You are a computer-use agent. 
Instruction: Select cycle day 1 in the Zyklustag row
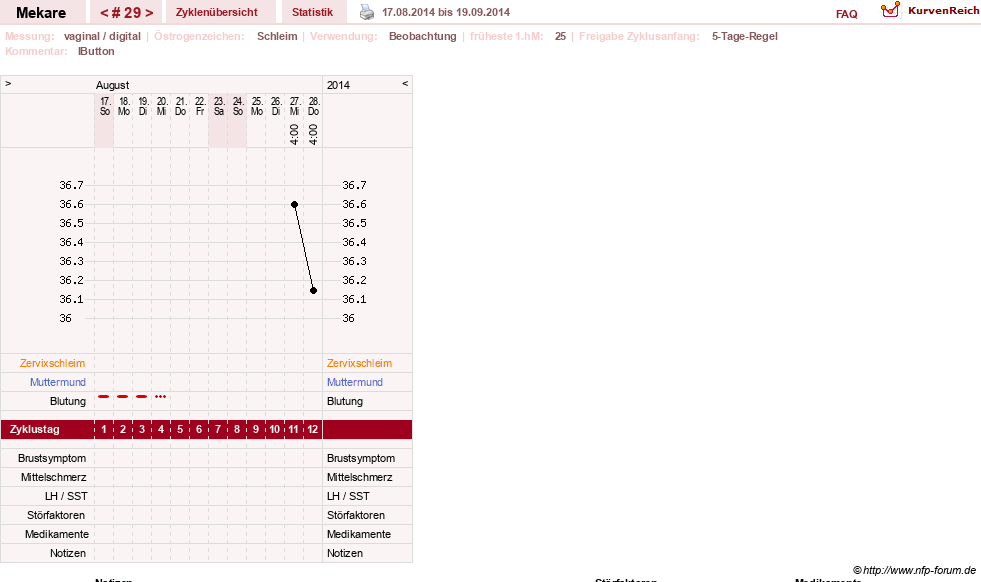104,429
